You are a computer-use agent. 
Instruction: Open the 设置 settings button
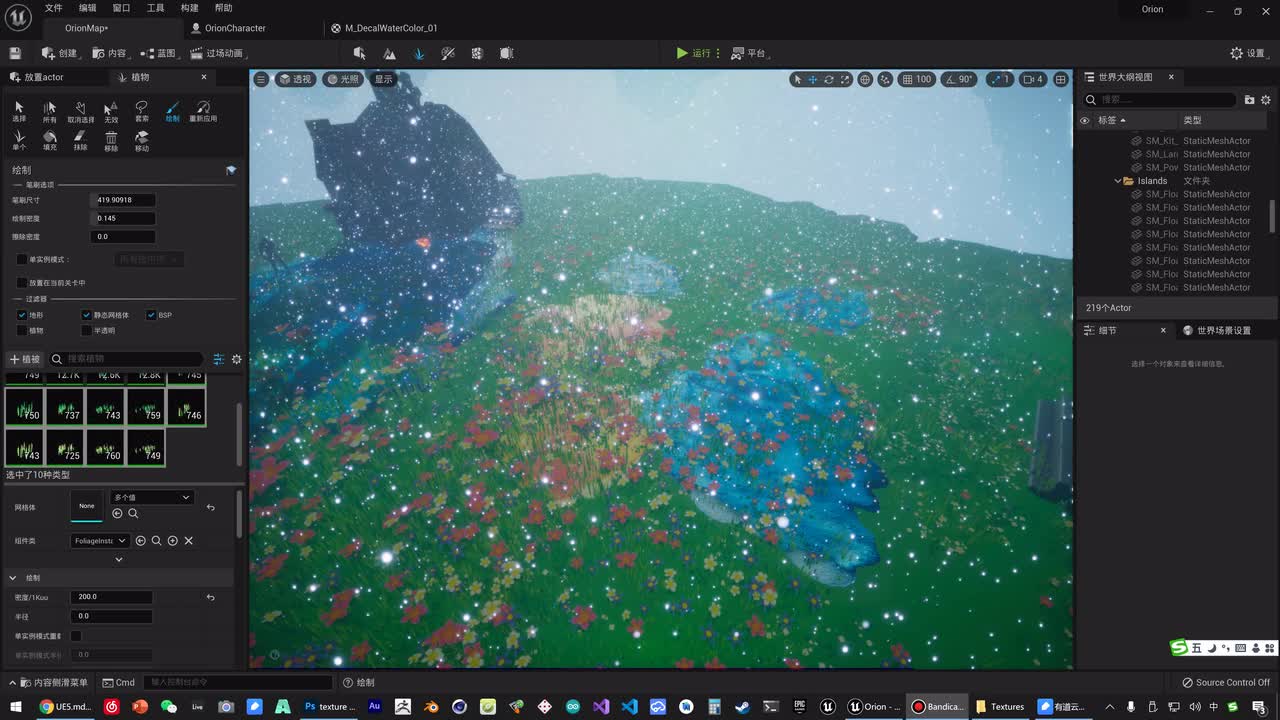point(1249,53)
